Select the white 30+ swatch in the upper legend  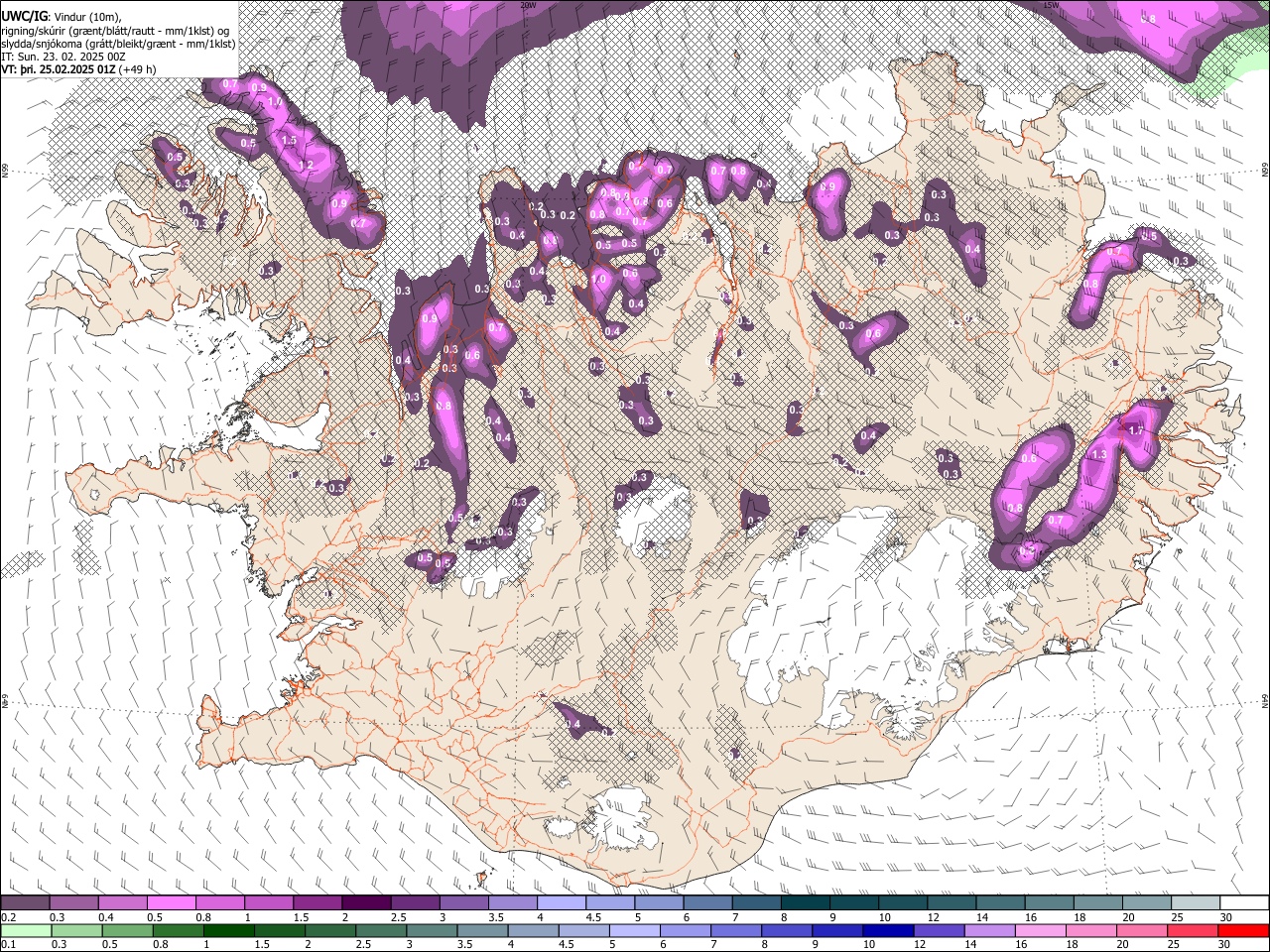pyautogui.click(x=1244, y=902)
